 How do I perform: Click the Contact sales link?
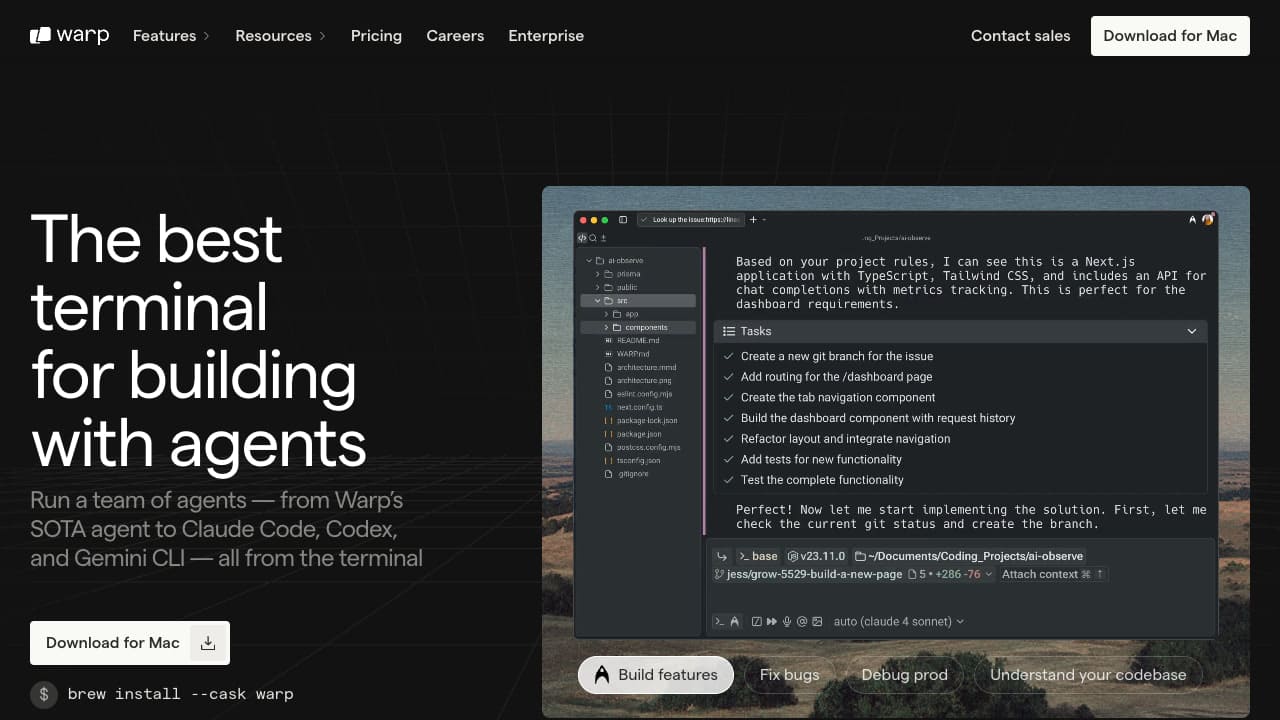[1020, 36]
